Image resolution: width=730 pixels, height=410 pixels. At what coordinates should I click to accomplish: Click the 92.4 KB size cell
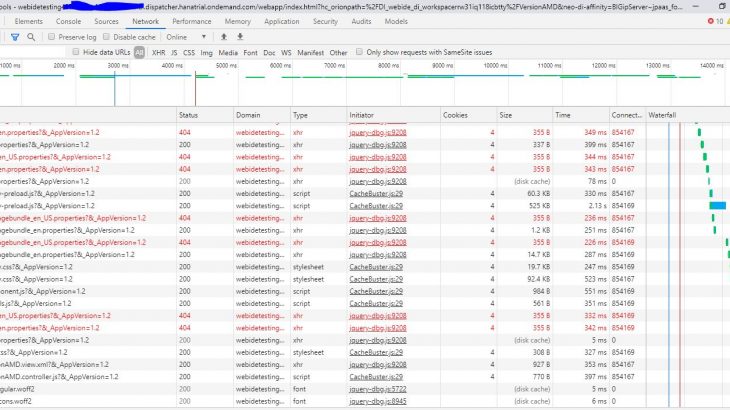tap(539, 279)
